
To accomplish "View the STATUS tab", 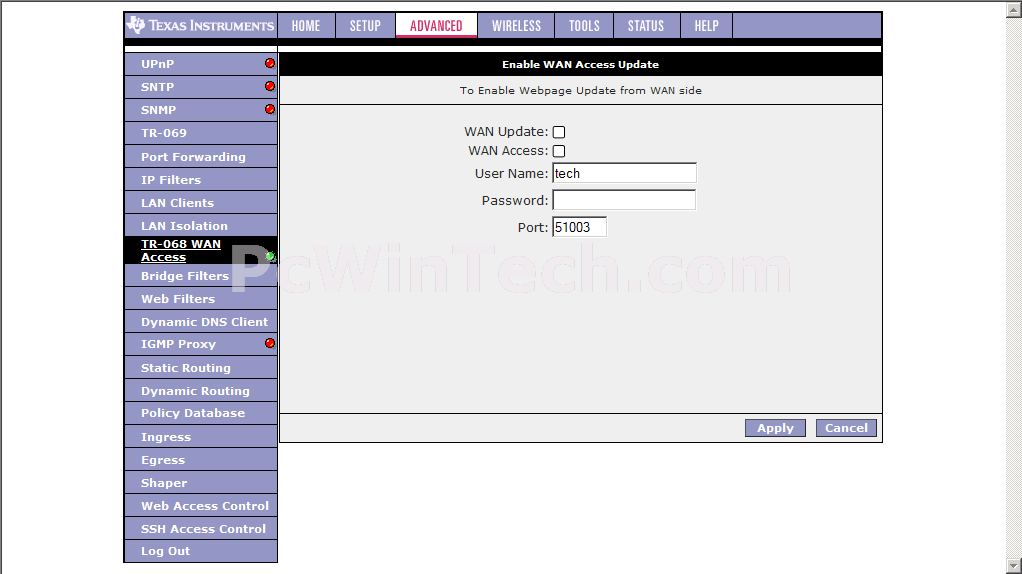I will [x=646, y=25].
